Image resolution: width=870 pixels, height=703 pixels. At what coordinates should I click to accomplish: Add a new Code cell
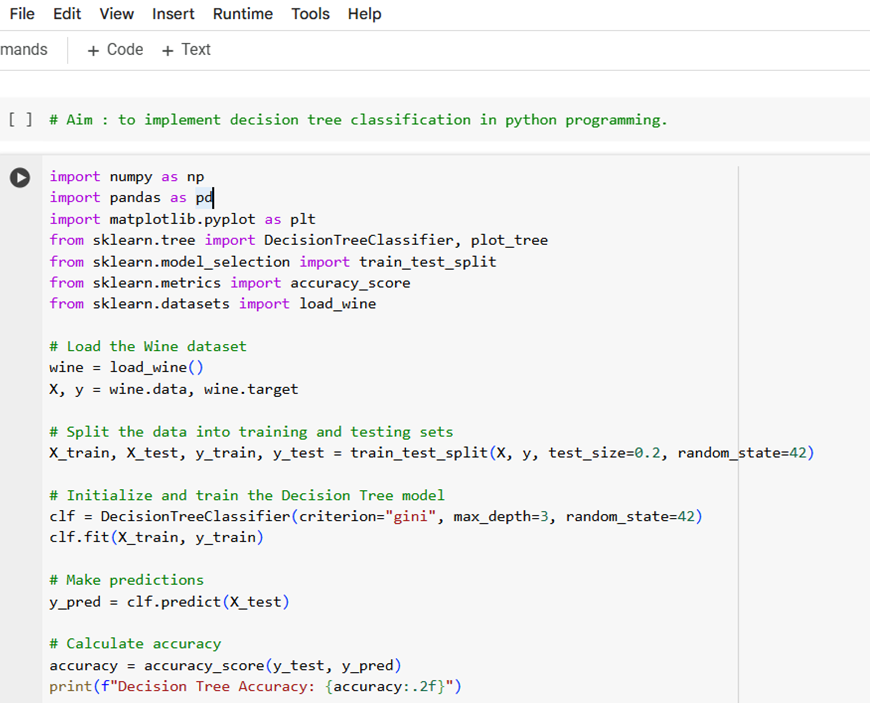point(115,50)
